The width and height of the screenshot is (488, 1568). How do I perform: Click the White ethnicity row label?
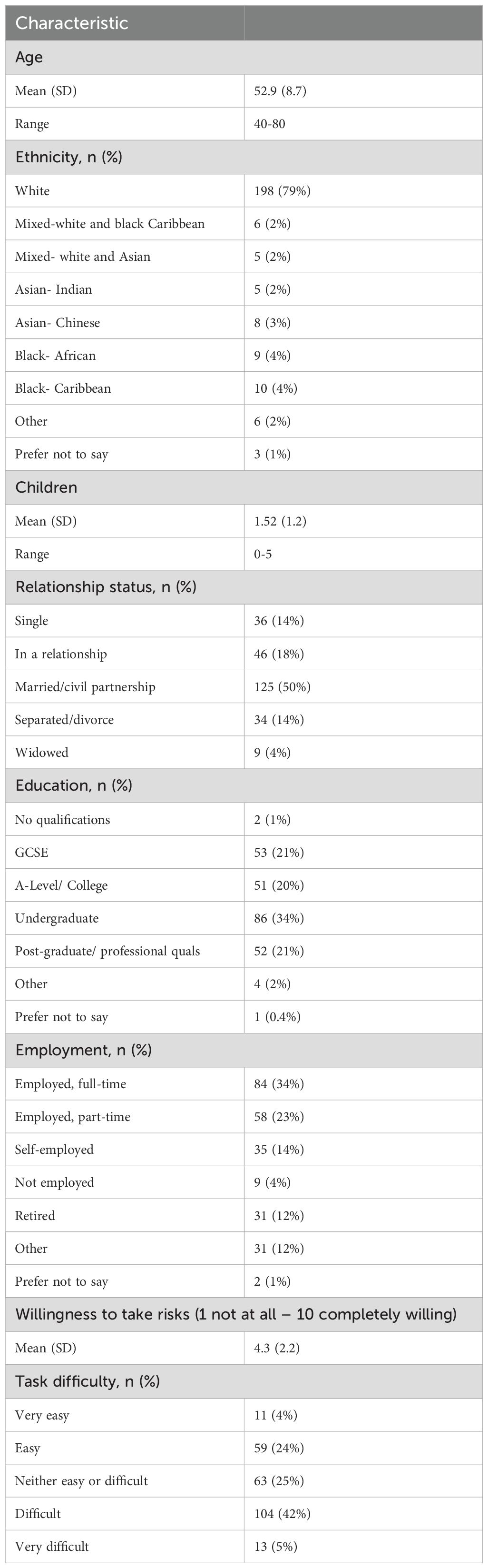32,190
